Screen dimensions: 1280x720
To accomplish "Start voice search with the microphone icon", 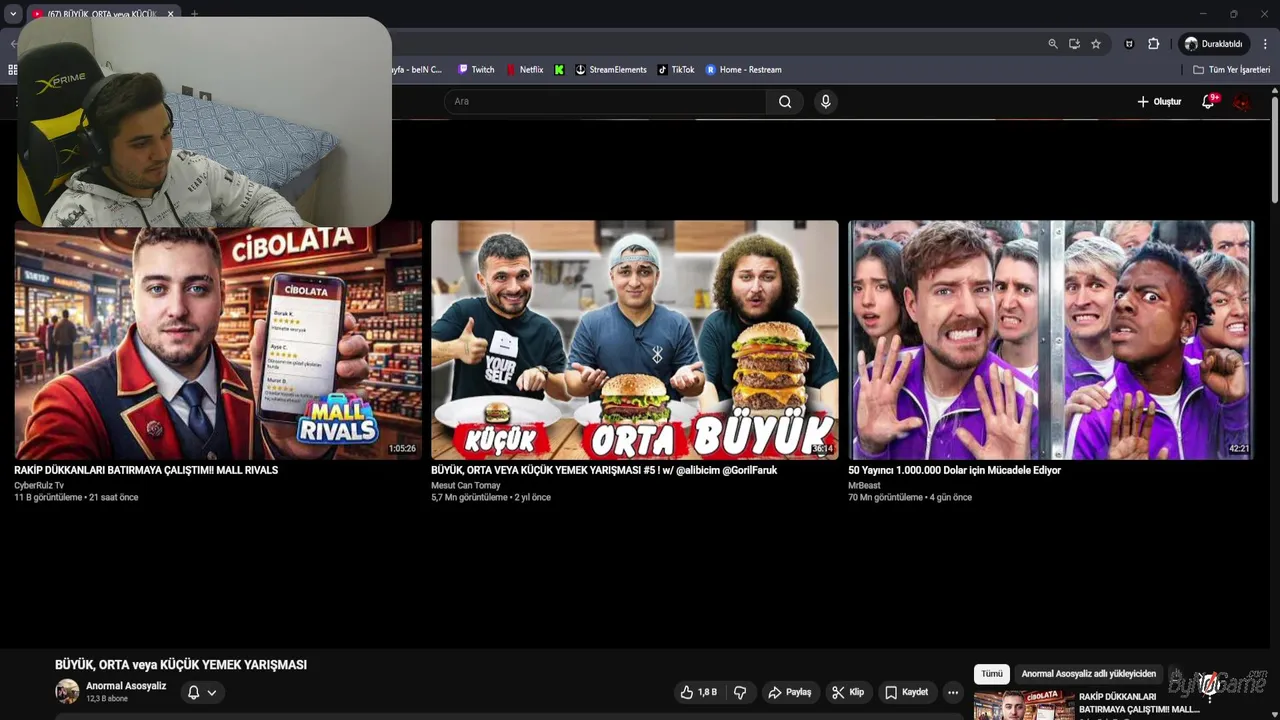I will pyautogui.click(x=825, y=101).
